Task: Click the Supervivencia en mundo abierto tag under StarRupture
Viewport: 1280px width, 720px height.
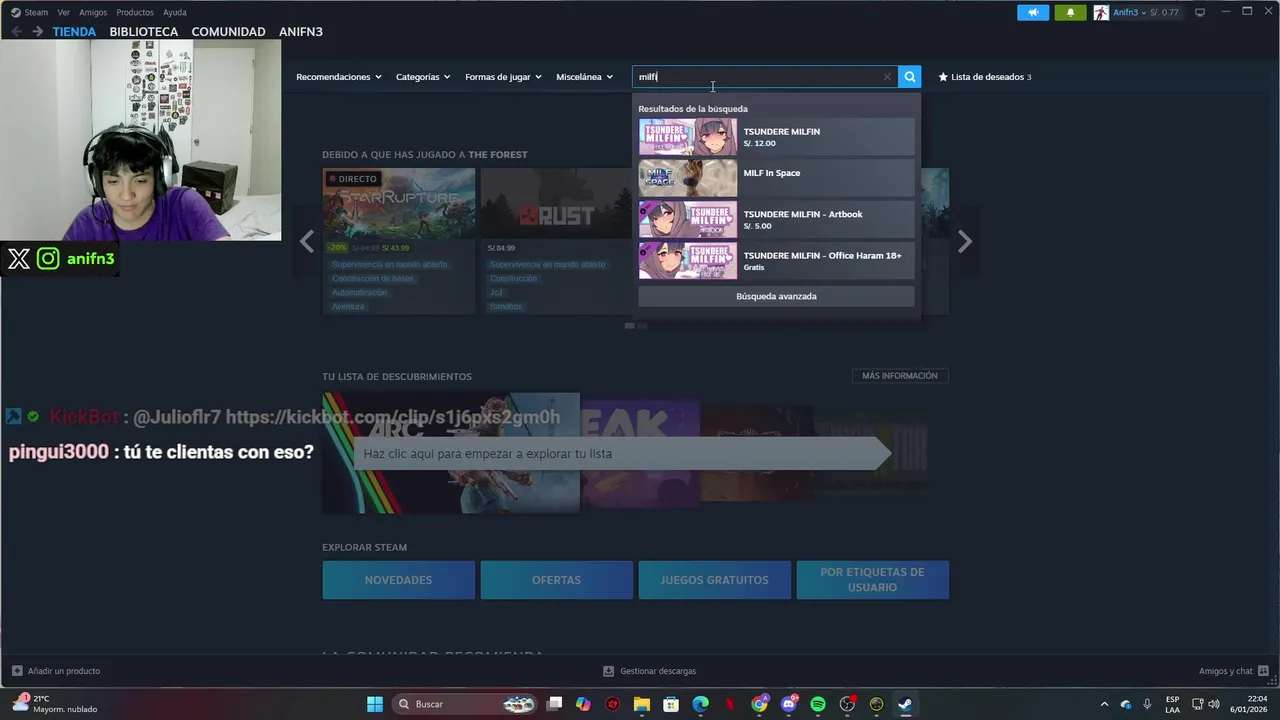Action: point(390,265)
